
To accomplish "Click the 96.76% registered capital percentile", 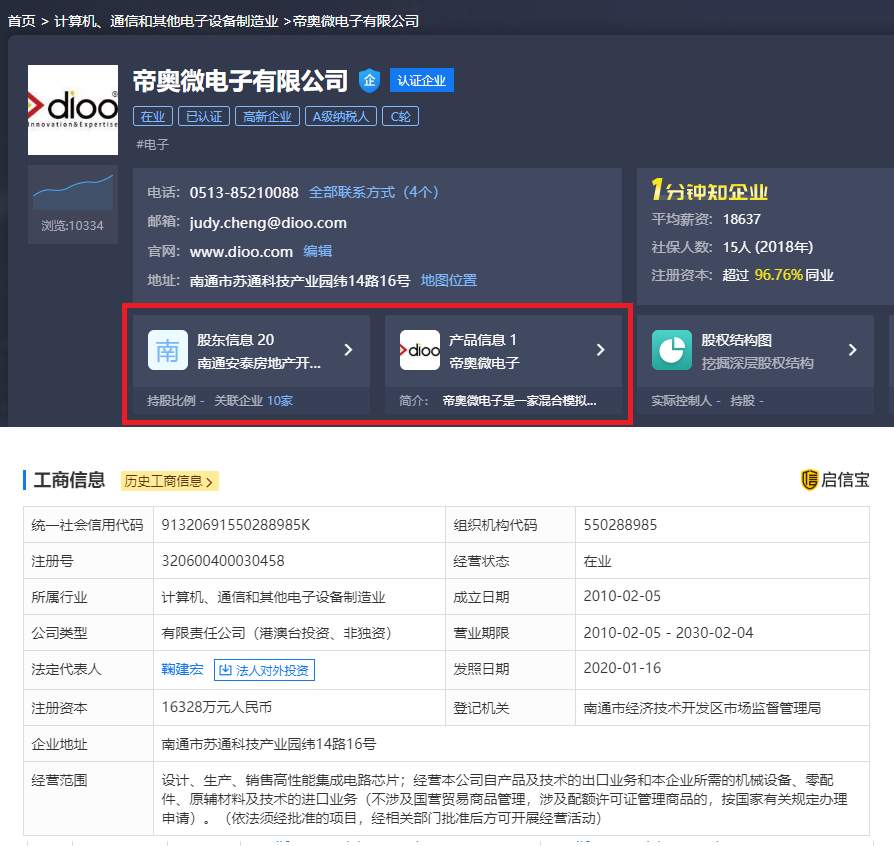I will coord(778,275).
